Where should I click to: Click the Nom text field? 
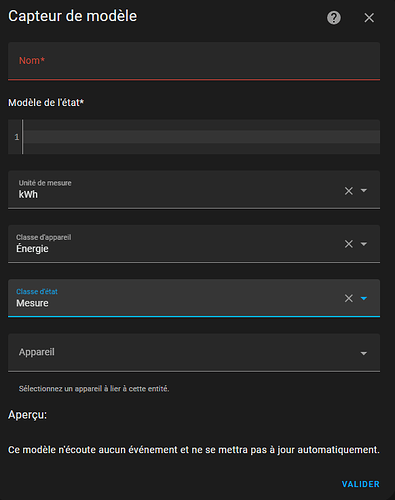194,61
